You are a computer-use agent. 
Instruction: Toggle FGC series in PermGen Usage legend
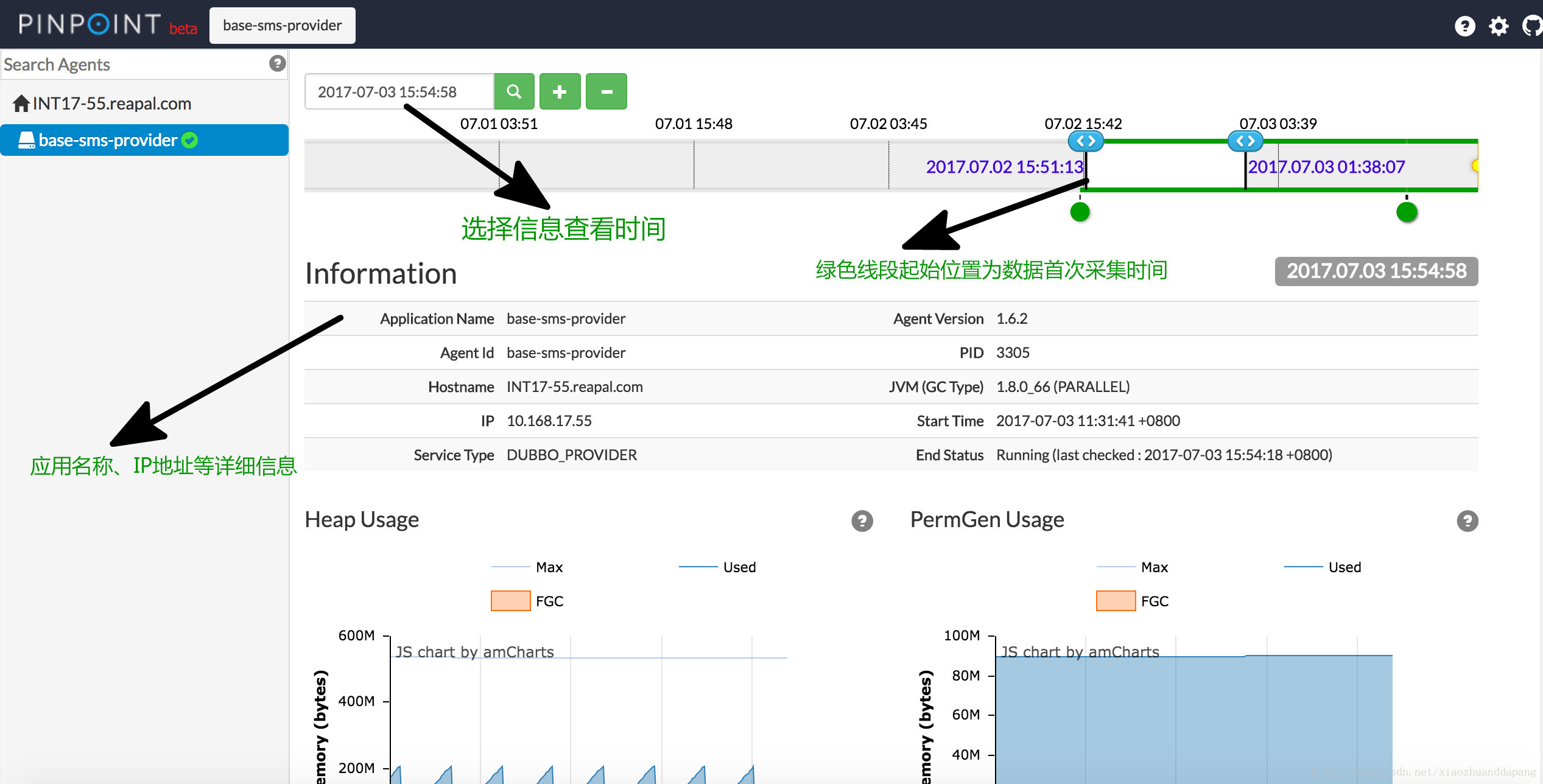[x=1133, y=601]
